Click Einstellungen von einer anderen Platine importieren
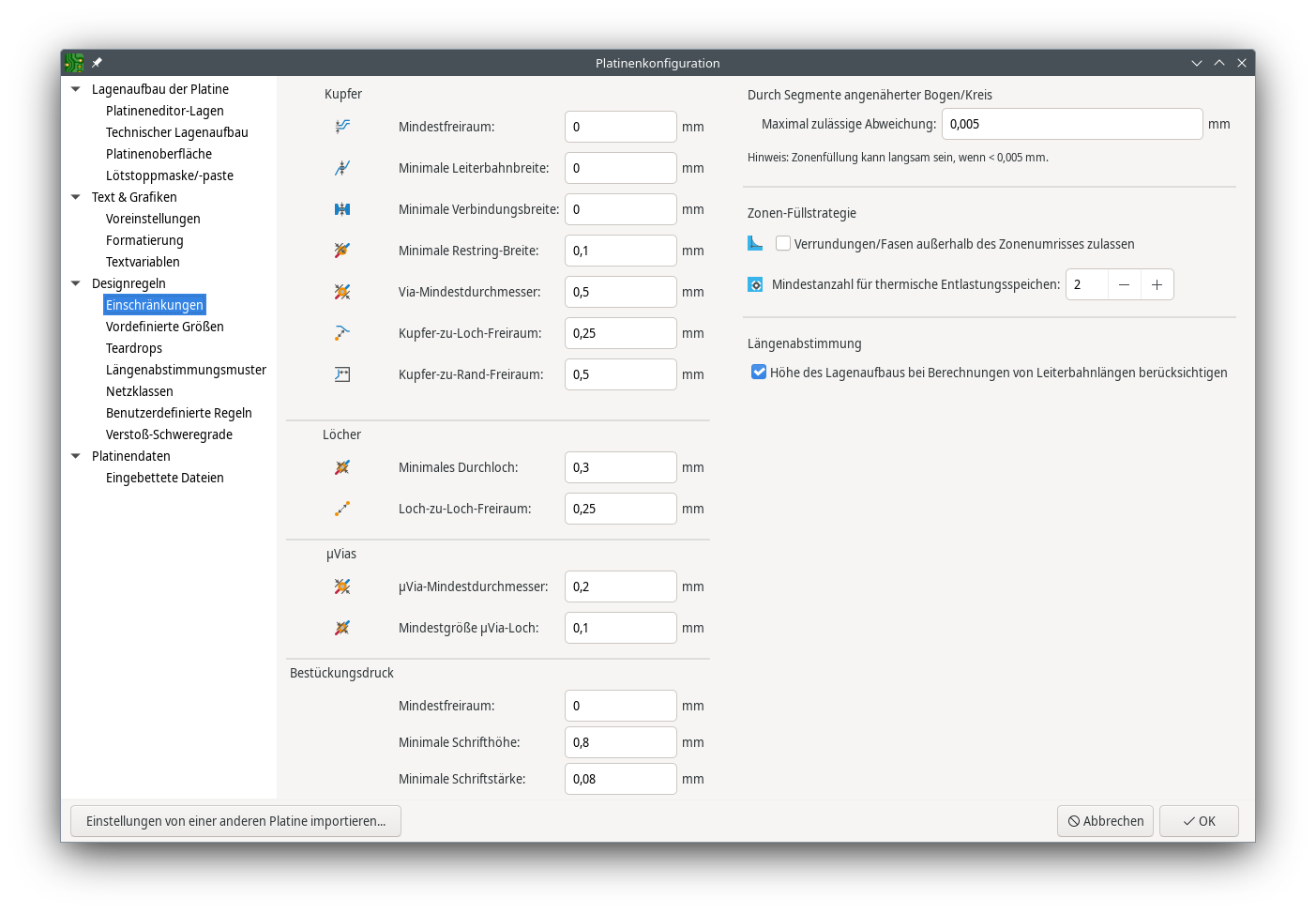This screenshot has height=914, width=1316. pos(235,821)
